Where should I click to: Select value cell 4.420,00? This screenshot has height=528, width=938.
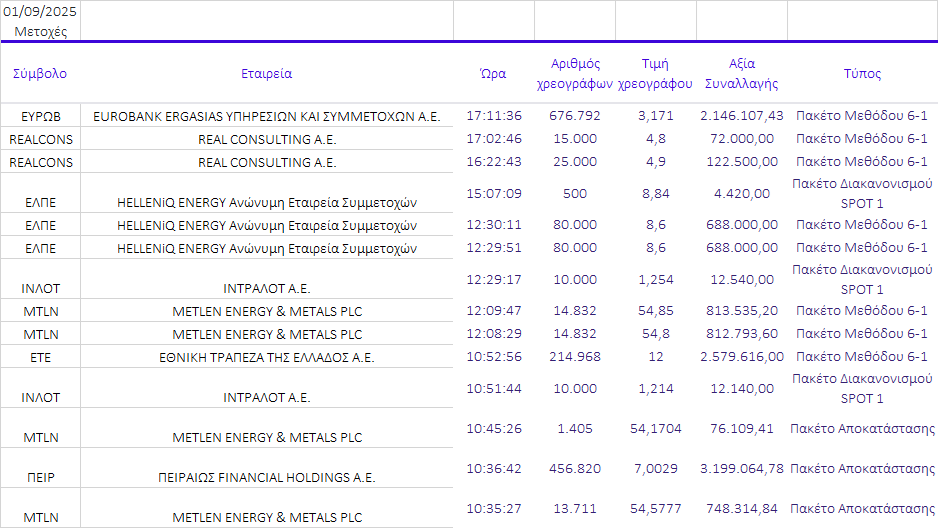[742, 194]
